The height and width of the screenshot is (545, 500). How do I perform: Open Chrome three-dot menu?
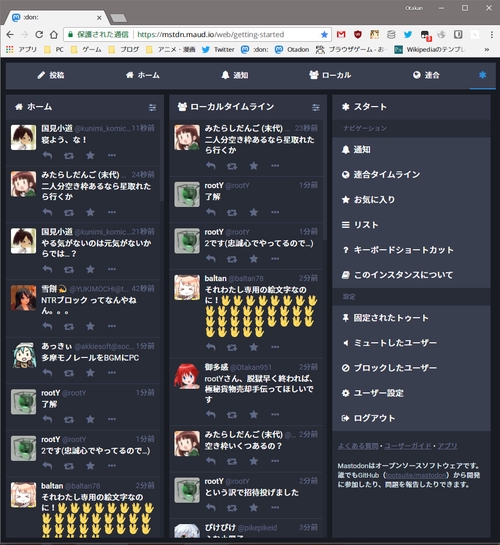(x=492, y=34)
